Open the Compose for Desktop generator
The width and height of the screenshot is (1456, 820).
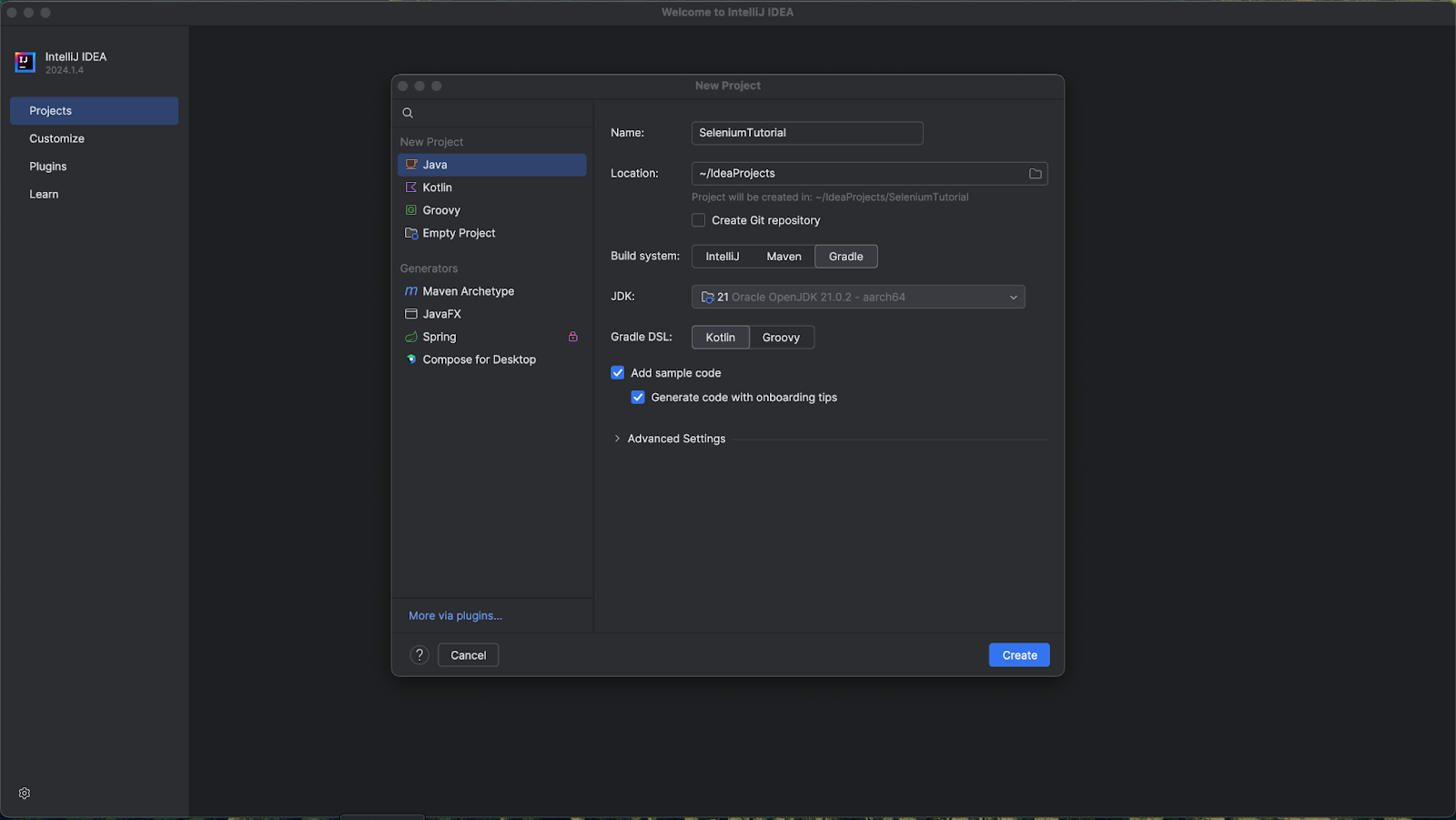pos(479,359)
